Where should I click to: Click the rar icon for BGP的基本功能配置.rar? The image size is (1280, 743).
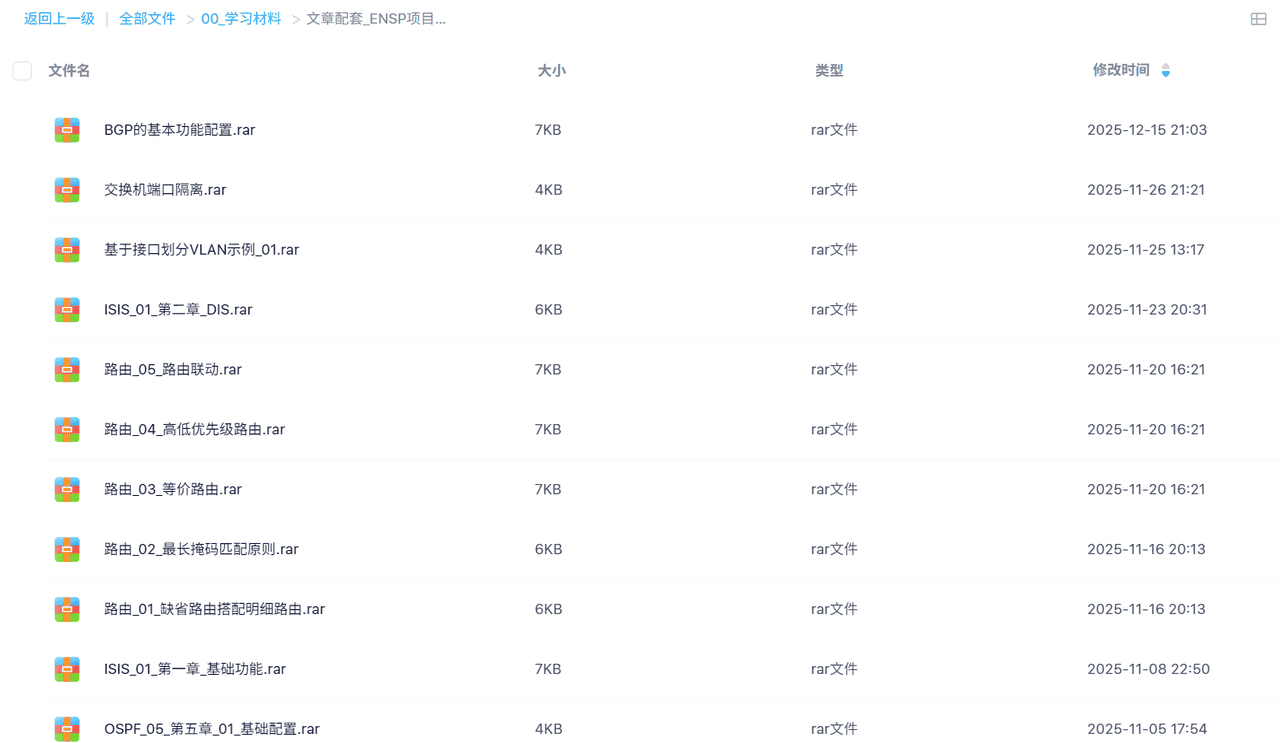(67, 130)
